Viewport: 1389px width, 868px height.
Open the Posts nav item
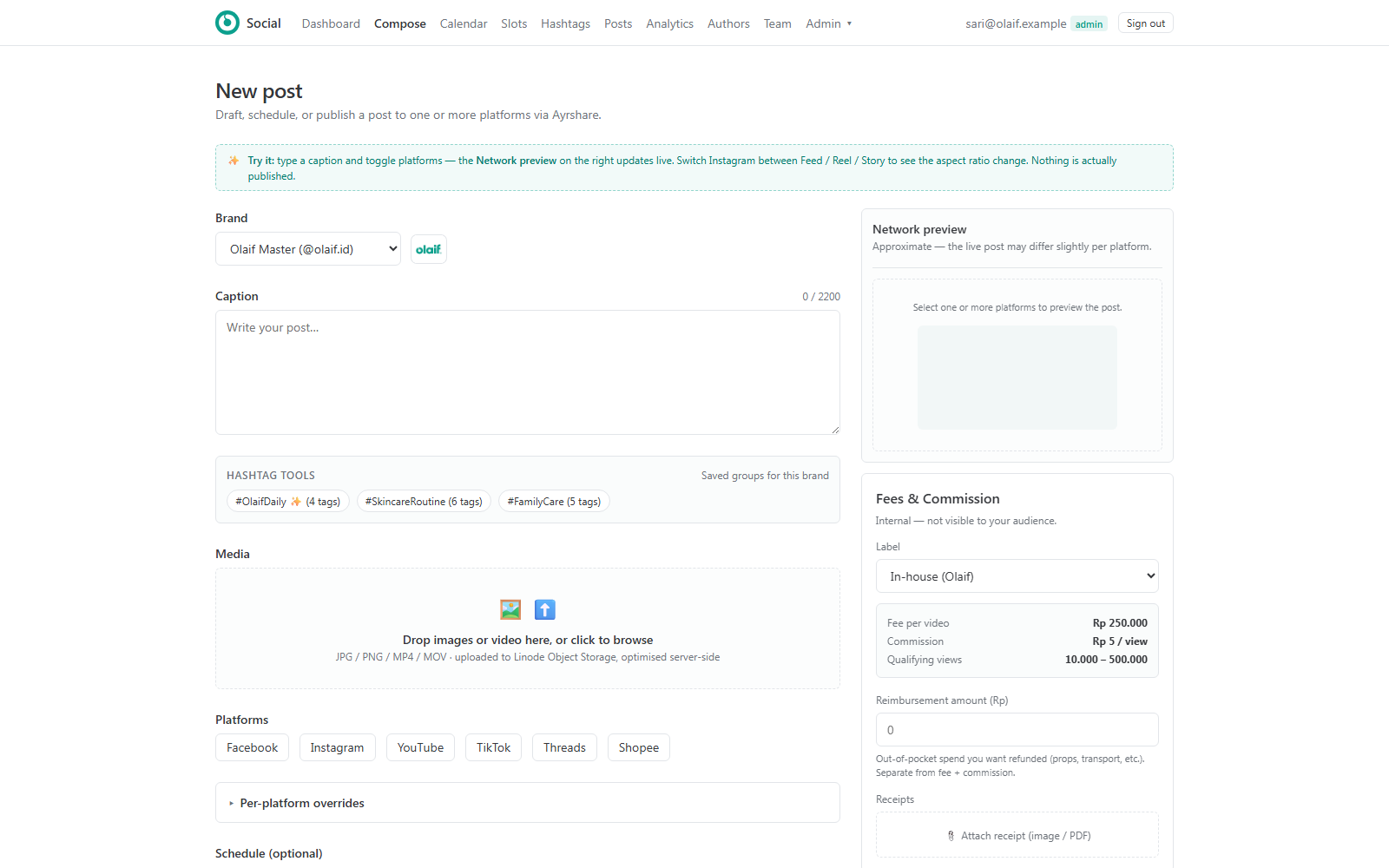click(618, 23)
